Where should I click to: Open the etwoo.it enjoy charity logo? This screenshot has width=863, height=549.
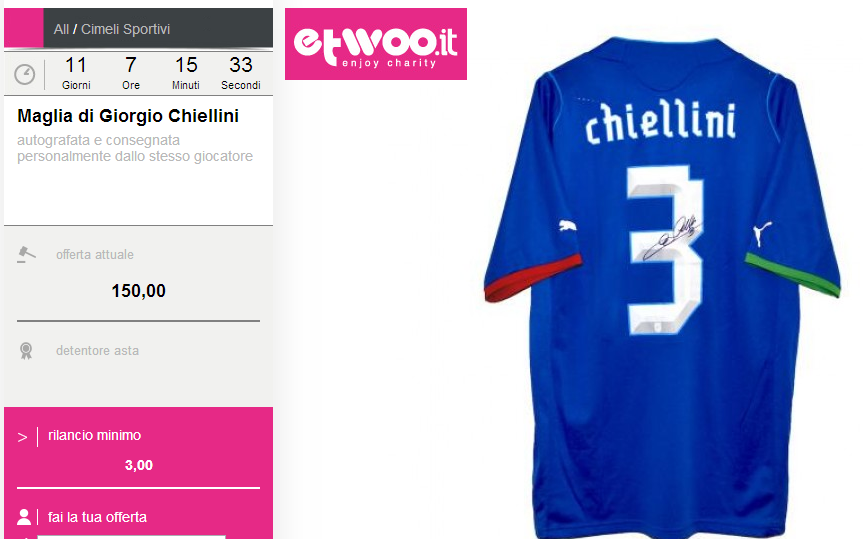pos(376,44)
